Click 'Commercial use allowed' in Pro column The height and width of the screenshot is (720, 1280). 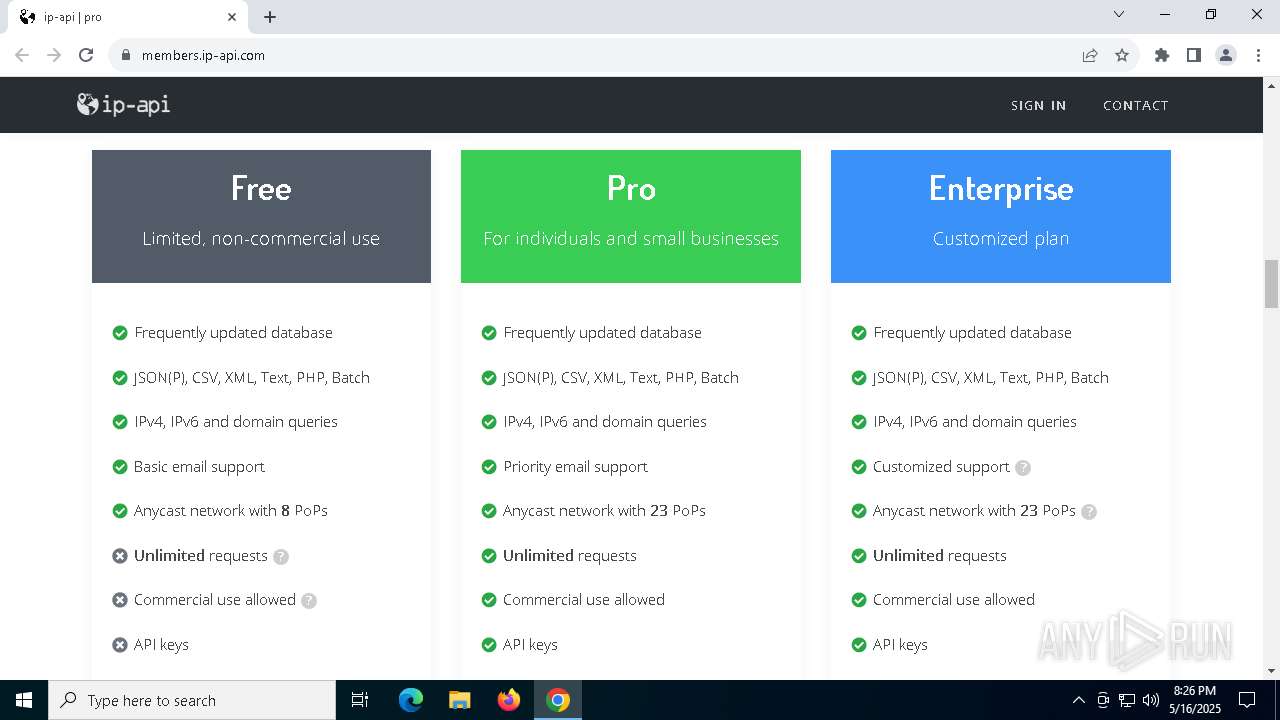point(584,600)
